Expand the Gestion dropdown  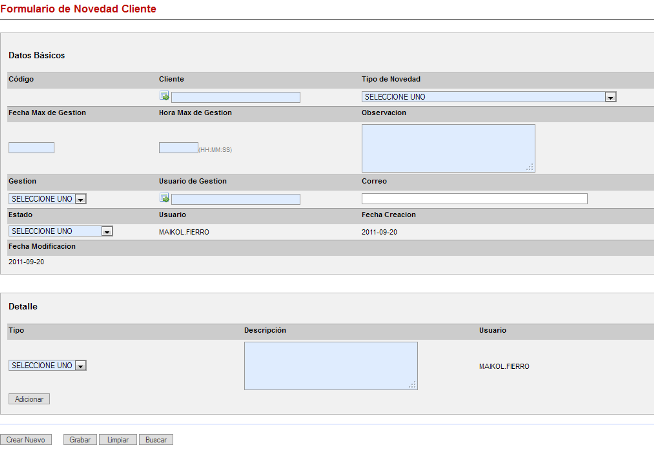pyautogui.click(x=47, y=199)
